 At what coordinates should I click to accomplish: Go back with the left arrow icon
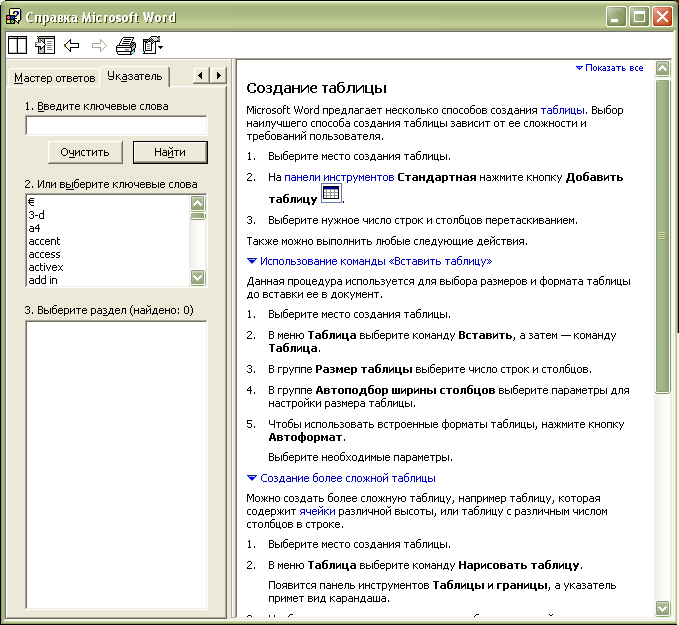[x=71, y=45]
